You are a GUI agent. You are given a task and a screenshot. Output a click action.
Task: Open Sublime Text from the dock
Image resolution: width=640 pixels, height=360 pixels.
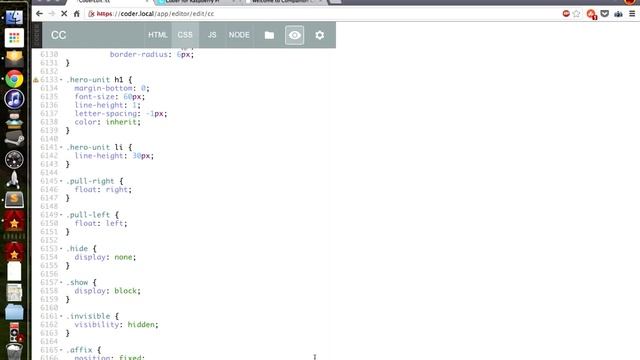coord(14,200)
